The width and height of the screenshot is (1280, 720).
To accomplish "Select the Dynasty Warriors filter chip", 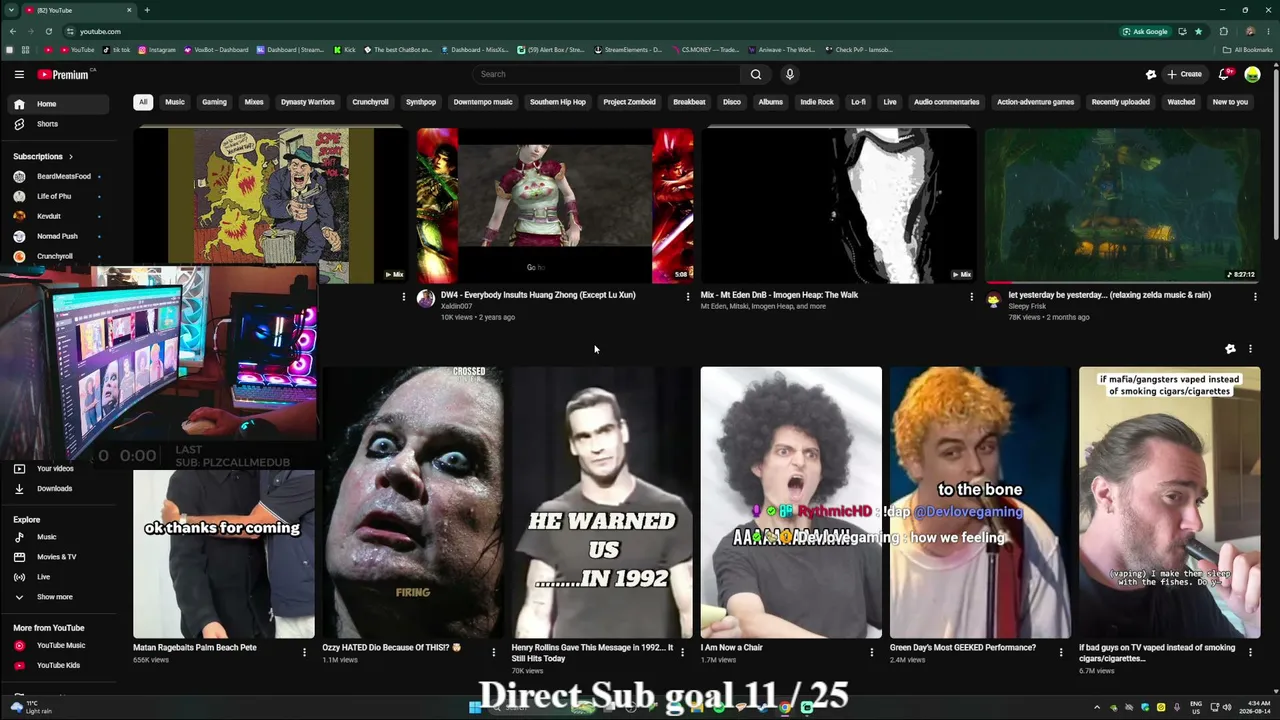I will pos(308,102).
